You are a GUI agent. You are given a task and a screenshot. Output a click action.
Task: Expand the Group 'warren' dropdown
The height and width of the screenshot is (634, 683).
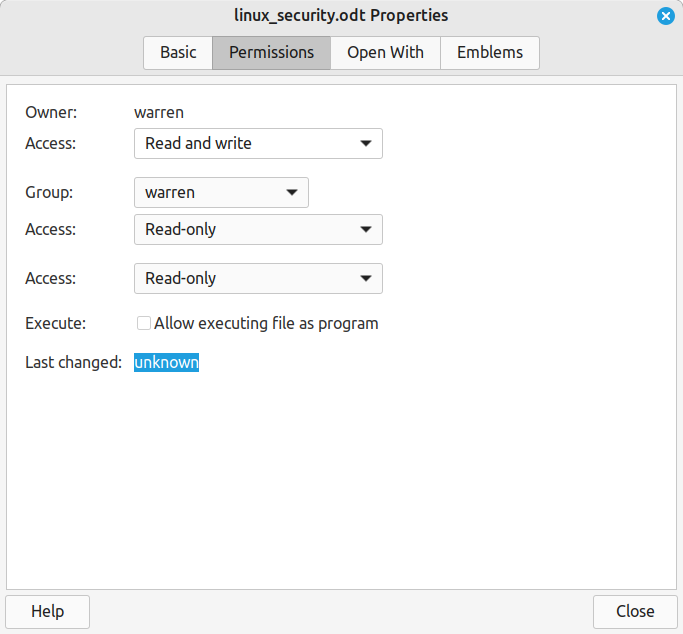pyautogui.click(x=221, y=192)
